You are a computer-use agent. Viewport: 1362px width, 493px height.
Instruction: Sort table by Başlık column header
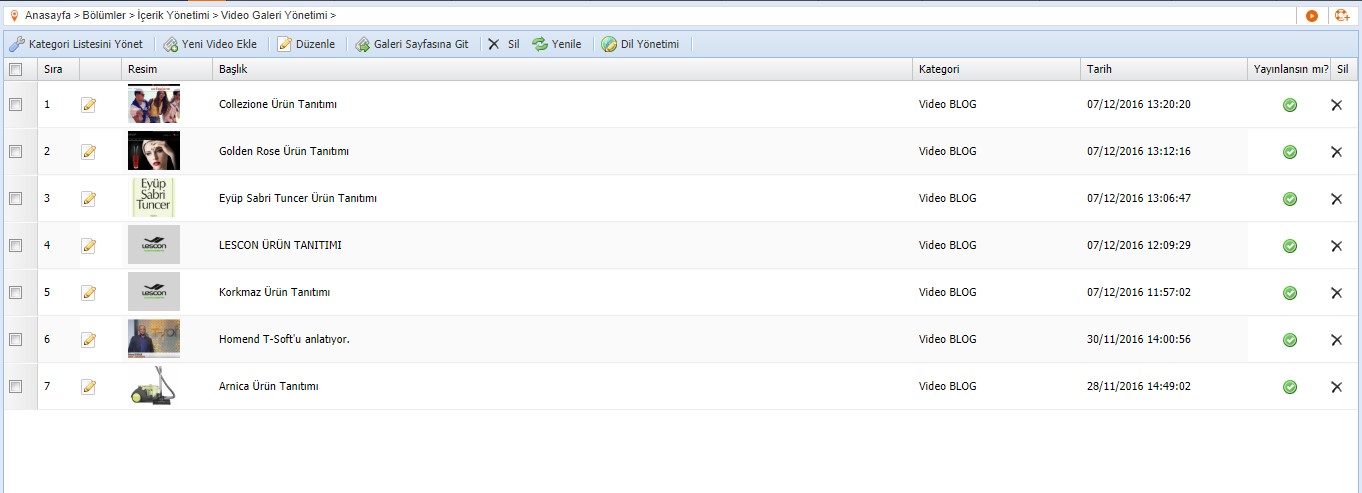(x=562, y=70)
